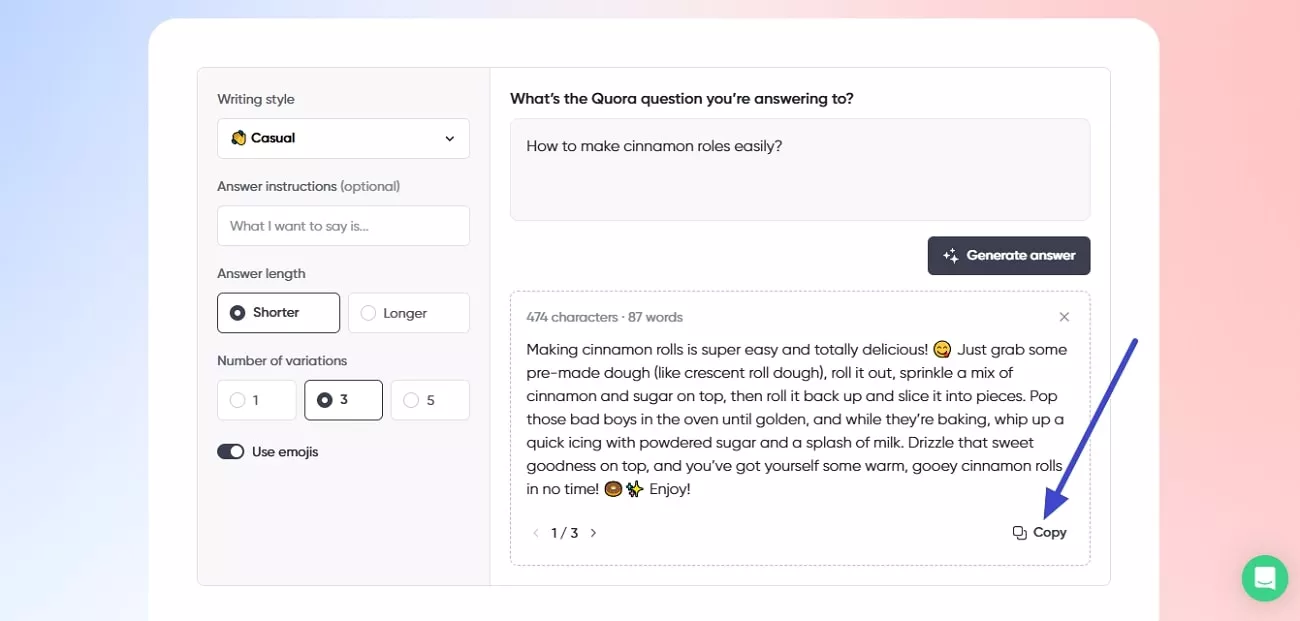
Task: Edit the Quora question text area
Action: pos(799,169)
